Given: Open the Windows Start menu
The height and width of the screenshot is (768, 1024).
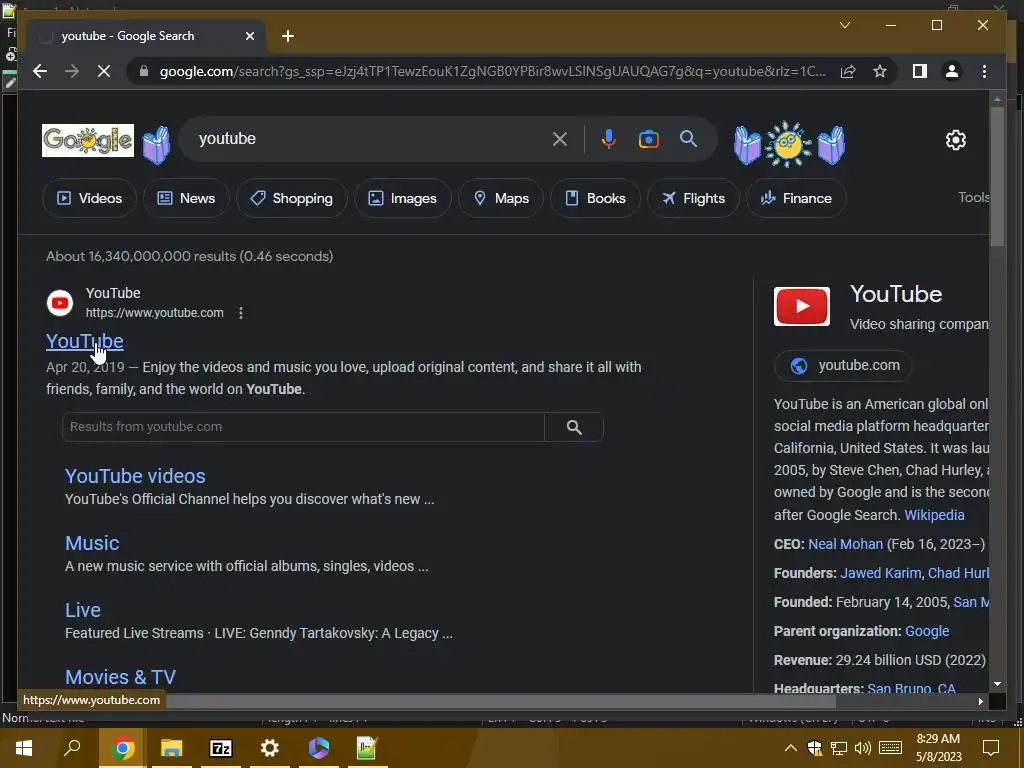Looking at the screenshot, I should click(x=24, y=748).
